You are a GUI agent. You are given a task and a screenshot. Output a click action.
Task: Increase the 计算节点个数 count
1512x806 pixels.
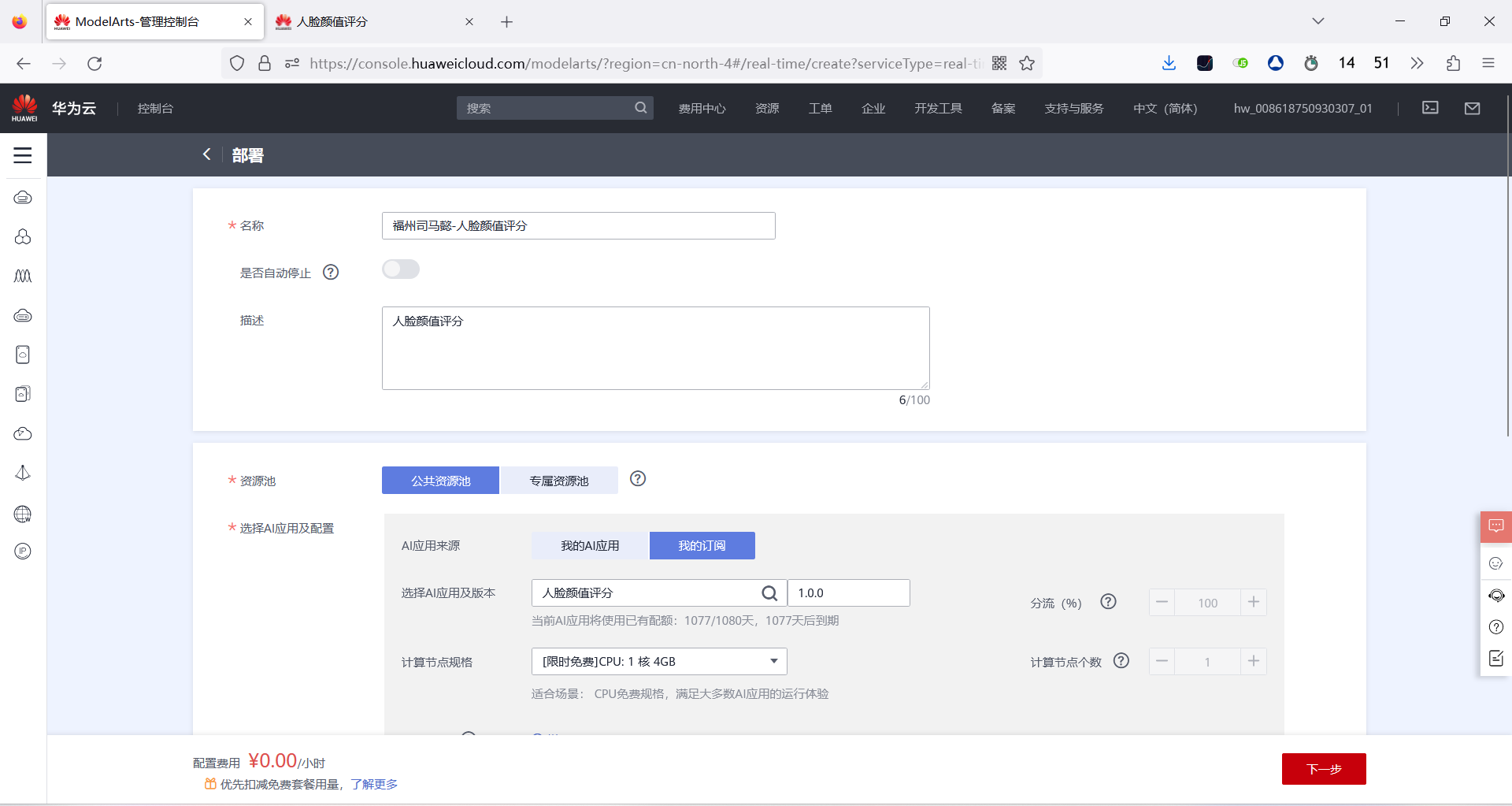(x=1254, y=662)
